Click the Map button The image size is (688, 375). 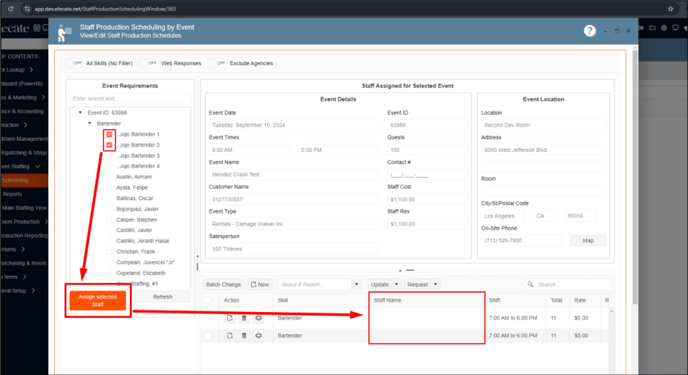coord(588,240)
